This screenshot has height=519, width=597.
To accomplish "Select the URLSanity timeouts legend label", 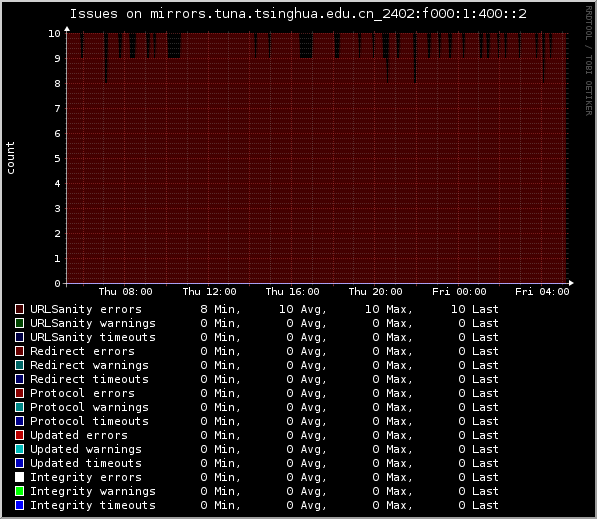I will (93, 337).
